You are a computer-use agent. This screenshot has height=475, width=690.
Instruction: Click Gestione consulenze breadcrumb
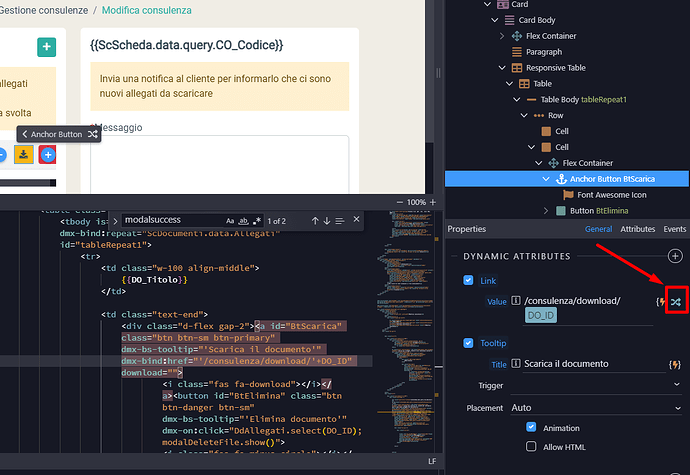click(x=44, y=10)
